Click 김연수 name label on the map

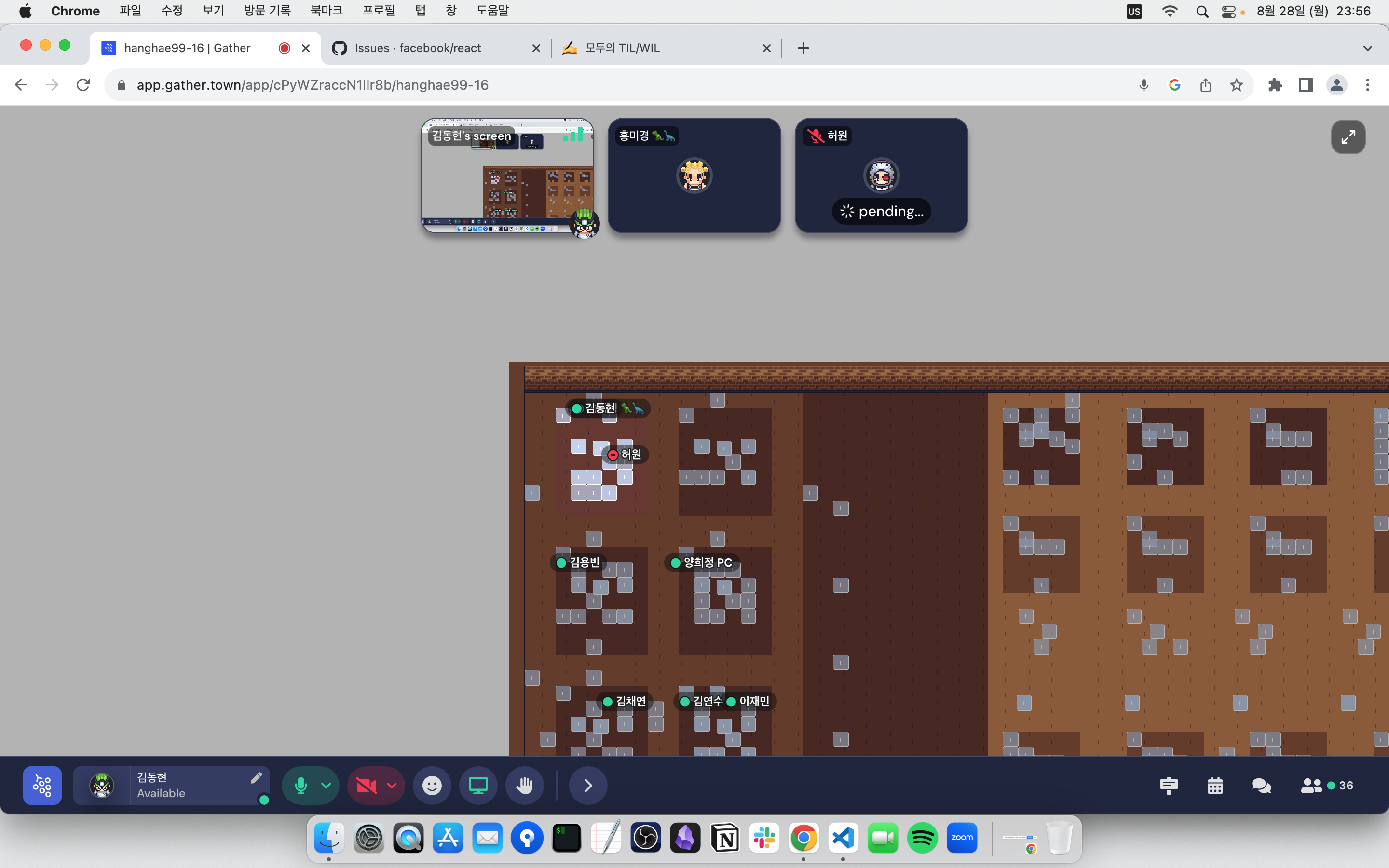coord(701,701)
